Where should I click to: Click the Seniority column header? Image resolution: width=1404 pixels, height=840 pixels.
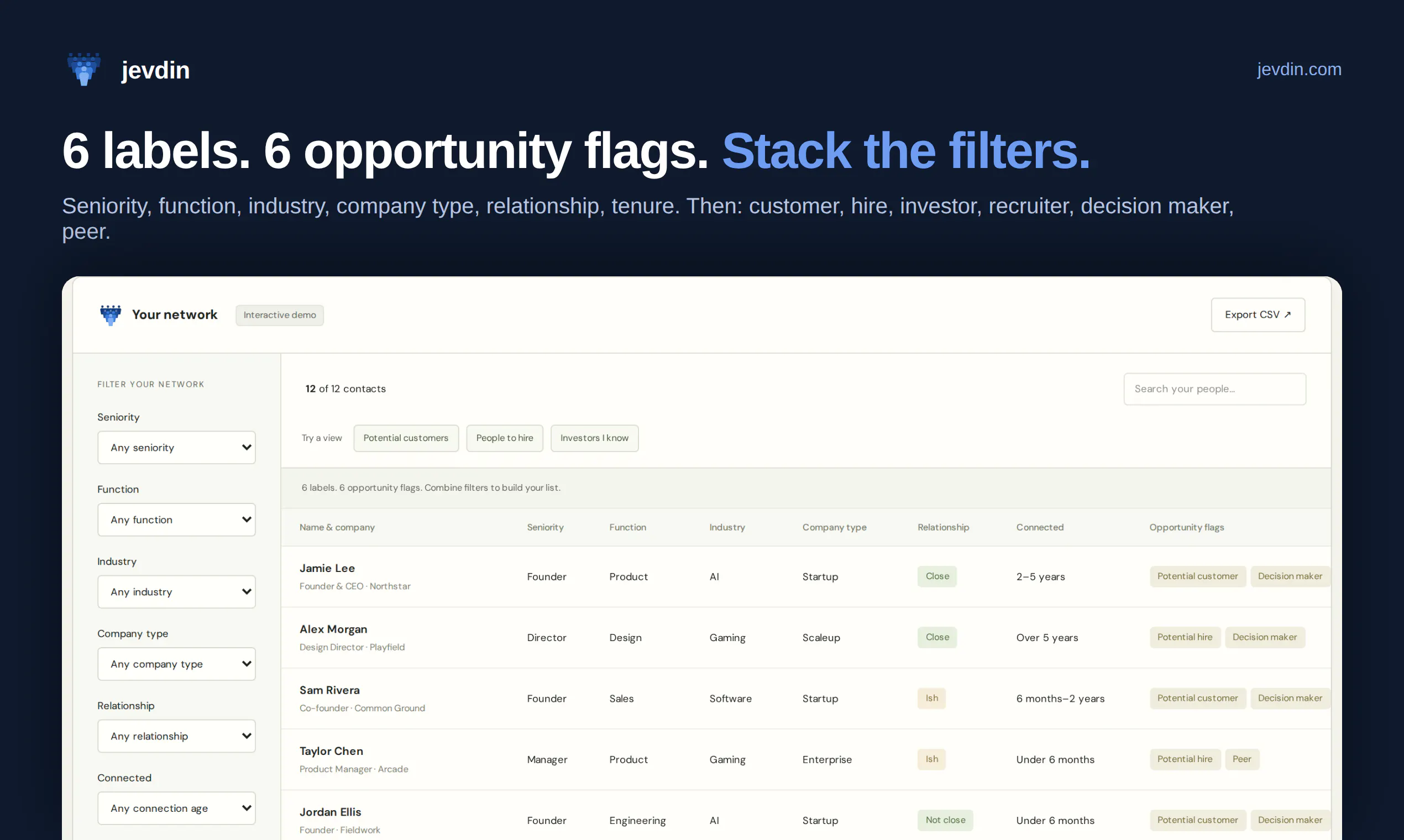(545, 527)
